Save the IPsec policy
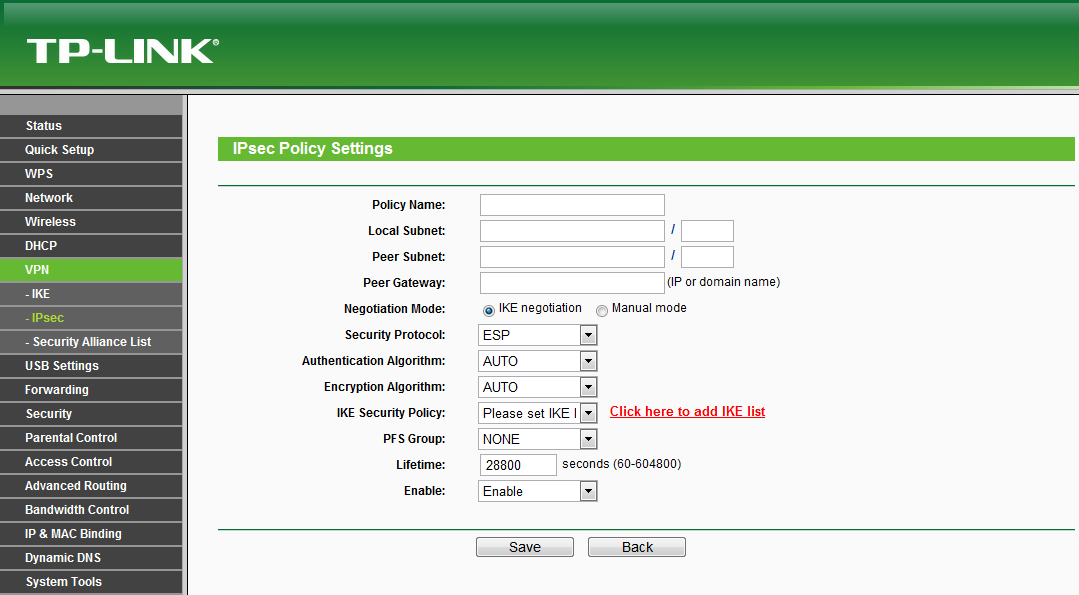 [x=525, y=547]
